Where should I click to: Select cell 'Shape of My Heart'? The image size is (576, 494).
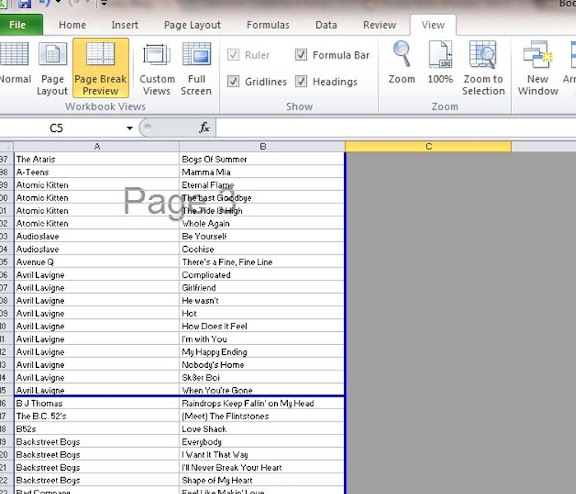[x=262, y=480]
